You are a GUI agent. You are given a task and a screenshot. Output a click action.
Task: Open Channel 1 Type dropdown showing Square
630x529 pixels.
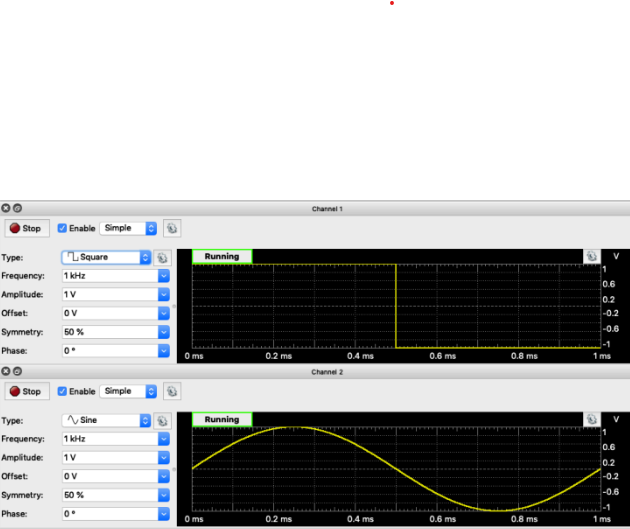pos(106,257)
